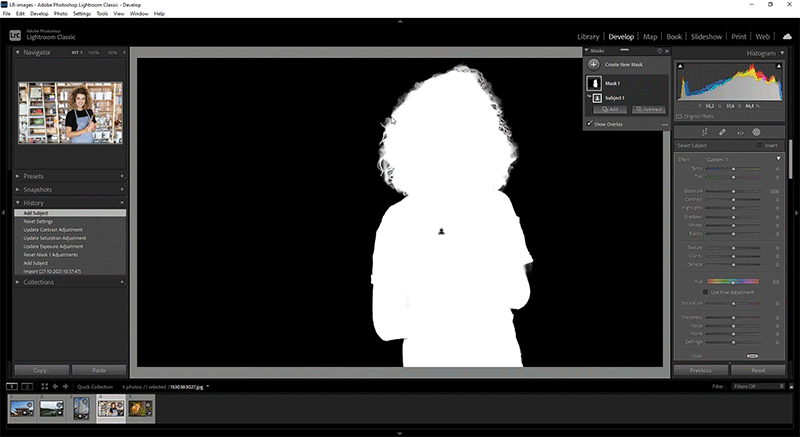
Task: Adjust the Exposure slider handle
Action: [x=733, y=190]
